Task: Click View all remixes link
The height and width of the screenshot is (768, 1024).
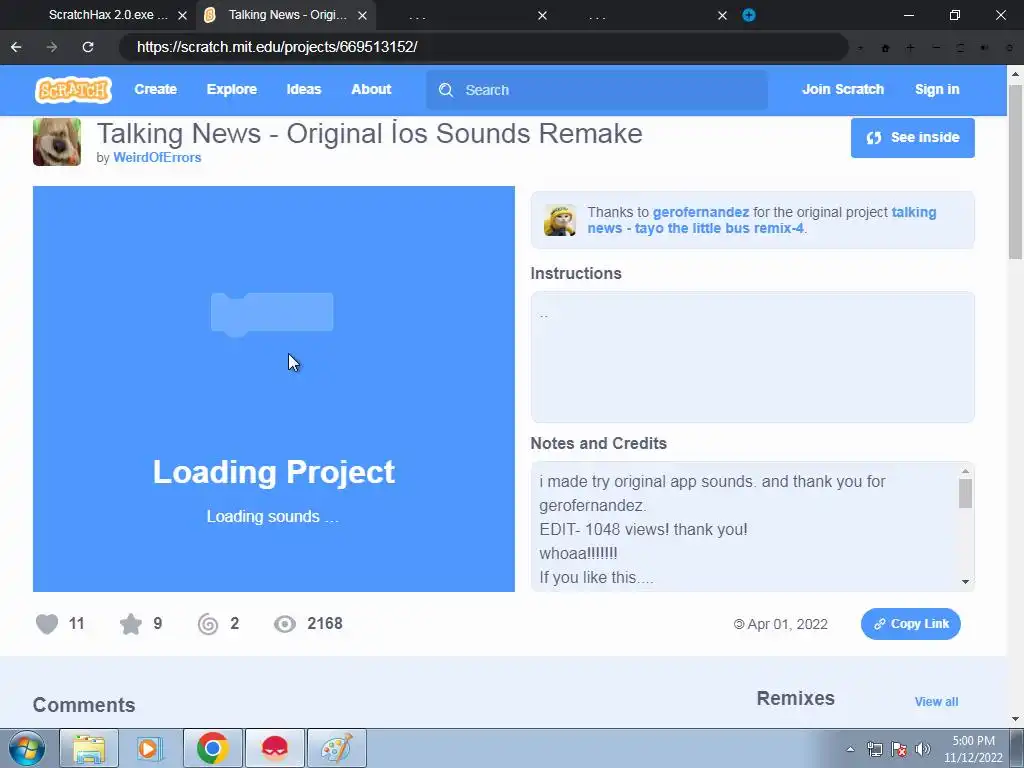Action: pos(936,701)
